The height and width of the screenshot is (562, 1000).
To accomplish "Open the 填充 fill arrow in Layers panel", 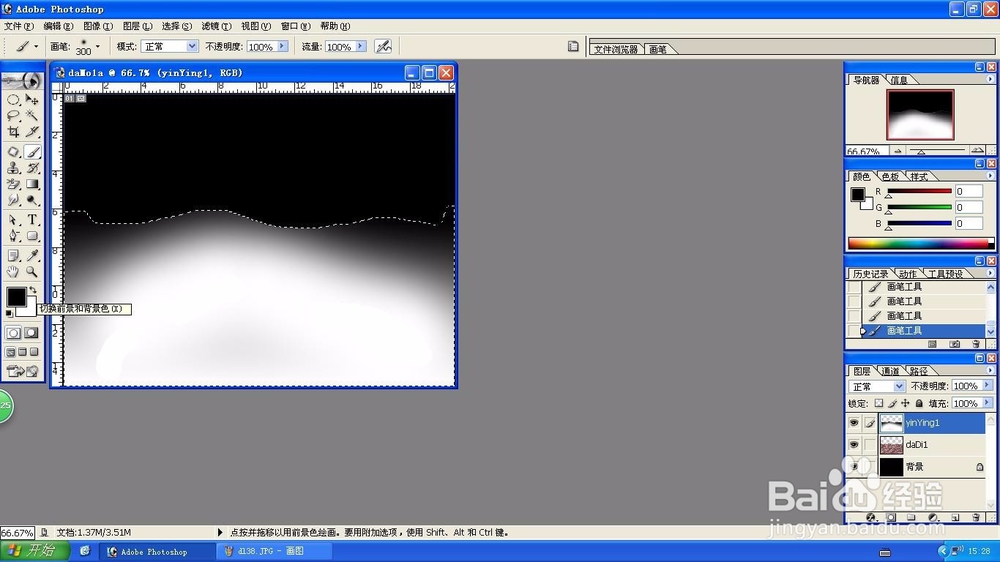I will point(987,403).
